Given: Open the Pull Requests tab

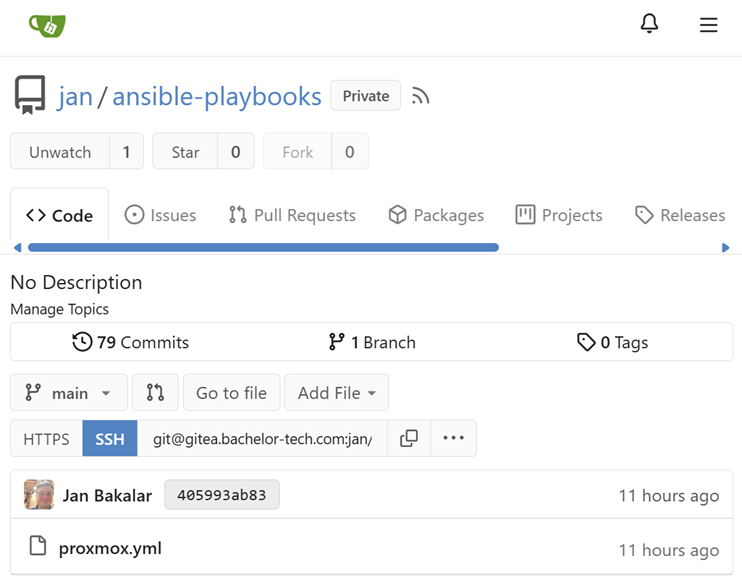Looking at the screenshot, I should (292, 215).
